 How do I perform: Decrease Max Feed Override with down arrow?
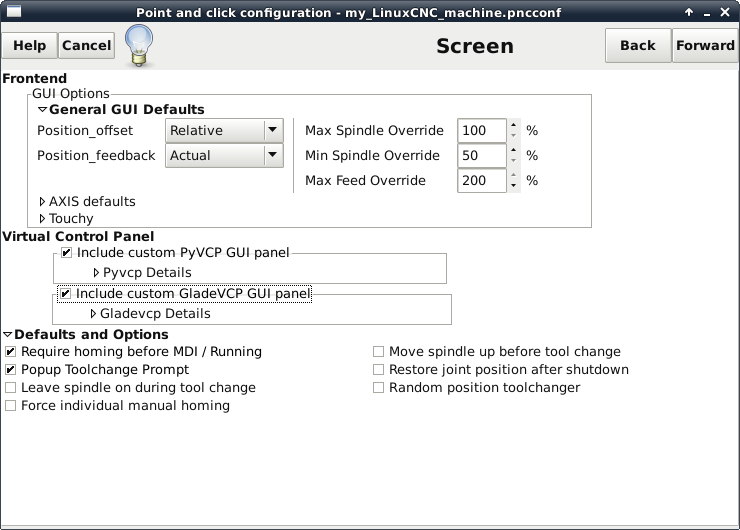coord(513,186)
